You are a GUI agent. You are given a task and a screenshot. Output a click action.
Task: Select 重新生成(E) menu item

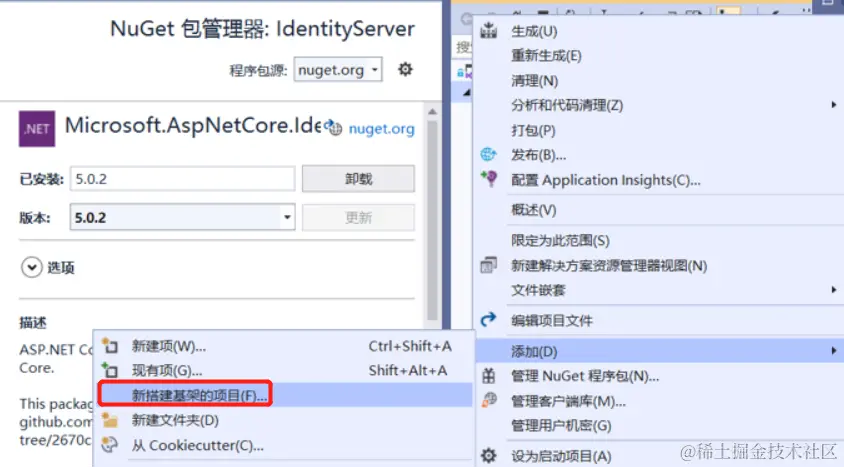(x=659, y=55)
